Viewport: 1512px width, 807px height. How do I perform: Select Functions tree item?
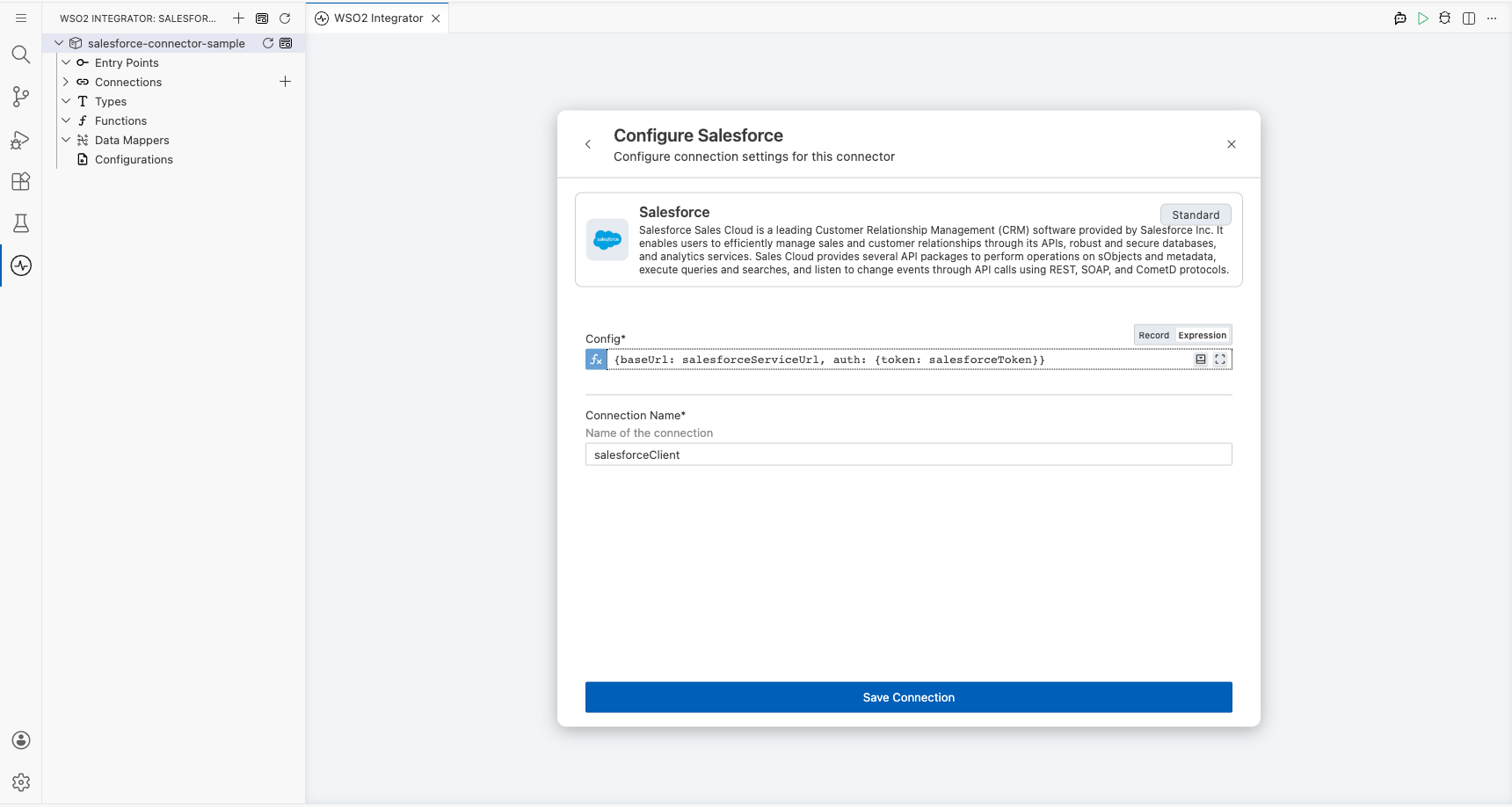click(120, 120)
